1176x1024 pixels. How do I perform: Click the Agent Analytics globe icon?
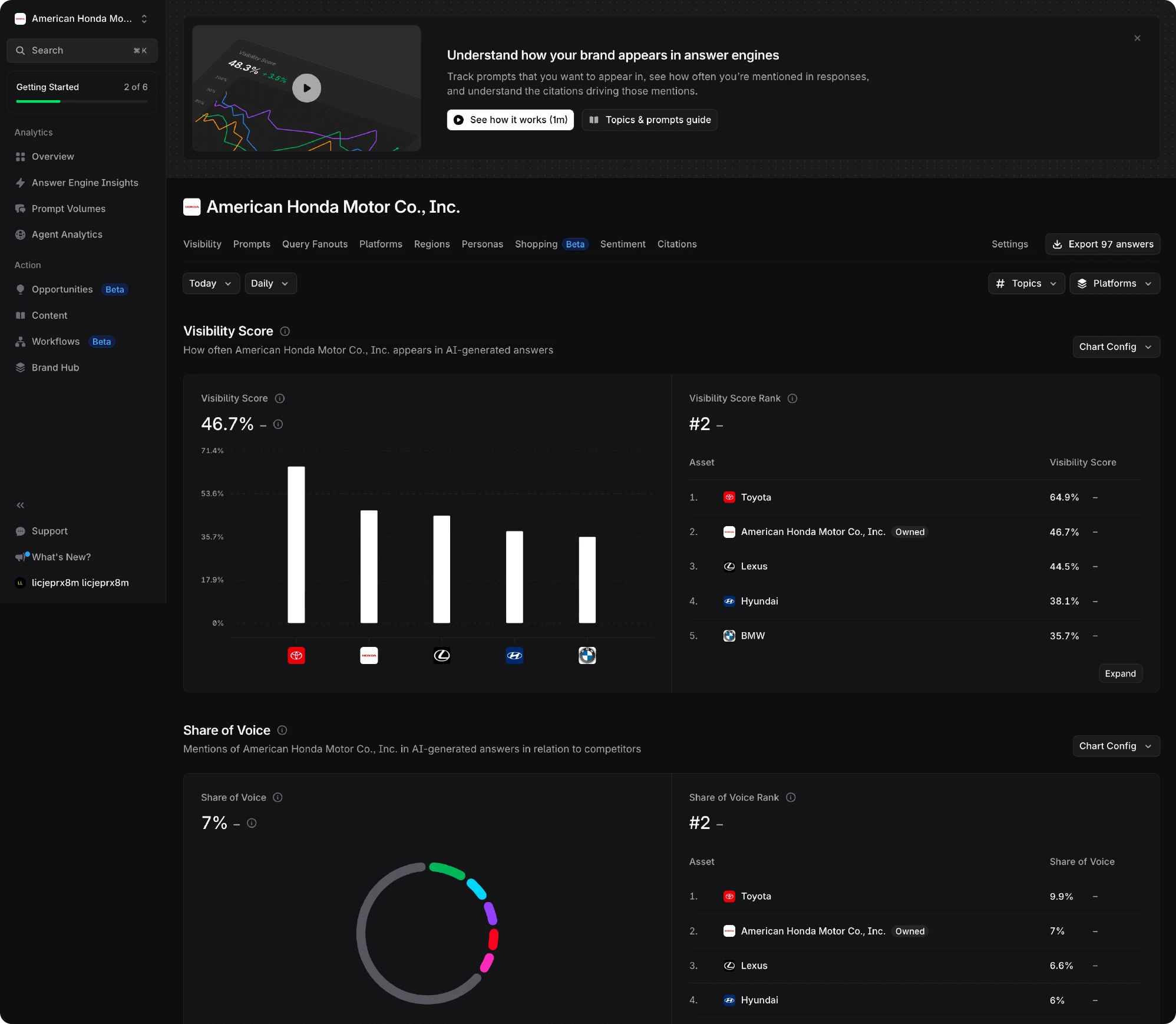coord(21,234)
